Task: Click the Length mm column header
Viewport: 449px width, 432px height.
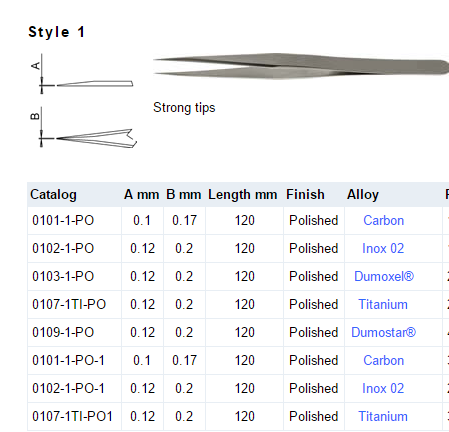Action: (243, 195)
